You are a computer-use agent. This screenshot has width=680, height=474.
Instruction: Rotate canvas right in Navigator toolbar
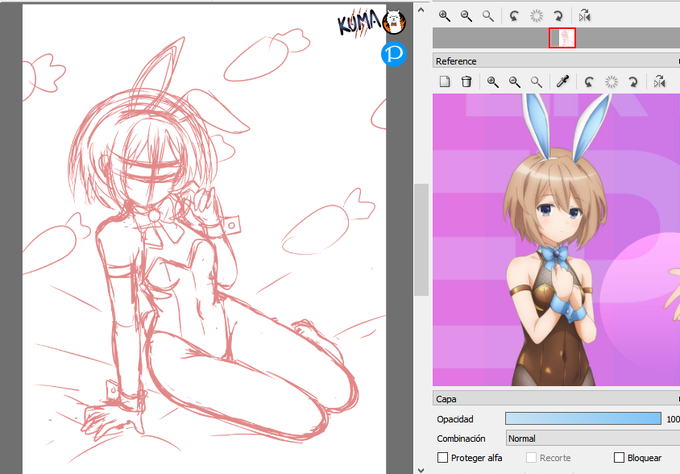click(x=558, y=16)
